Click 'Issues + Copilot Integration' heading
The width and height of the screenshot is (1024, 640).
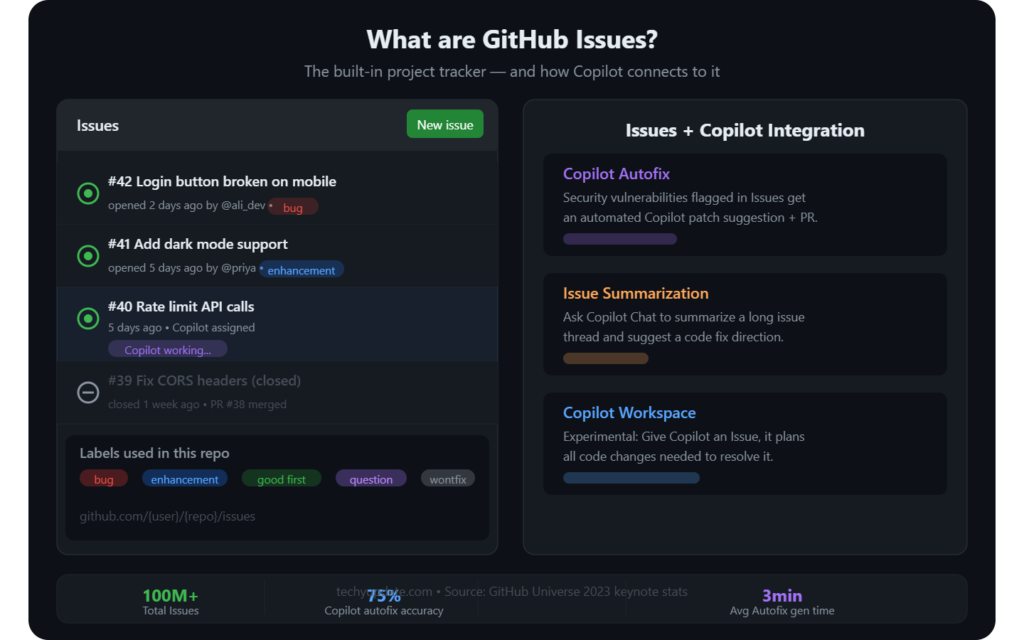[745, 131]
